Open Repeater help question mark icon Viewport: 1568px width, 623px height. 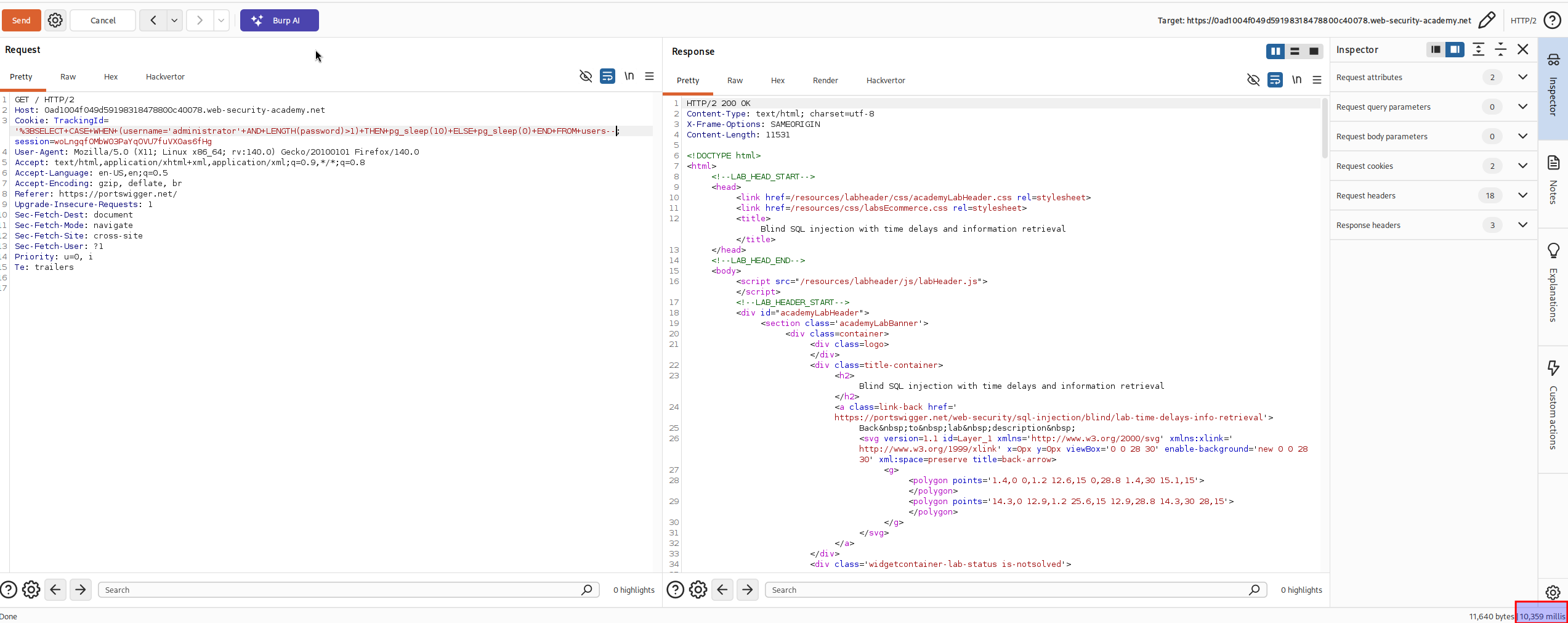pos(1552,20)
